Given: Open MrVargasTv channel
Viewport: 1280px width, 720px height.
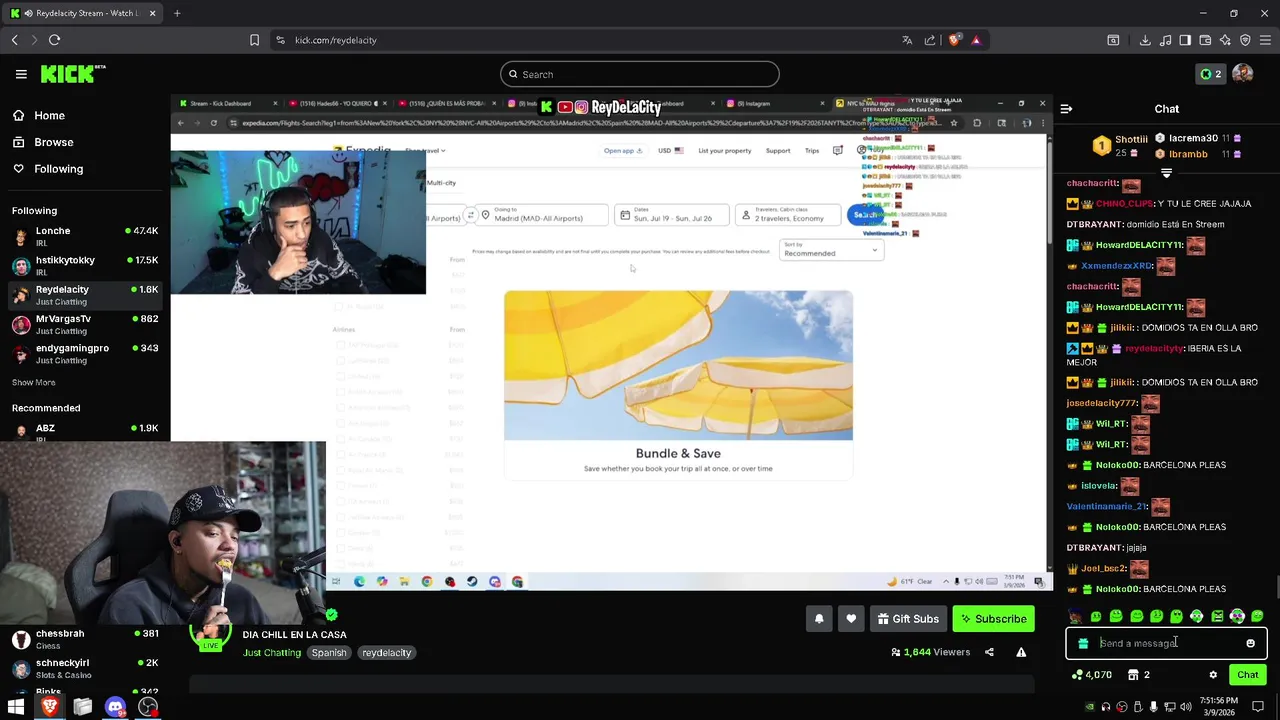Looking at the screenshot, I should [85, 324].
